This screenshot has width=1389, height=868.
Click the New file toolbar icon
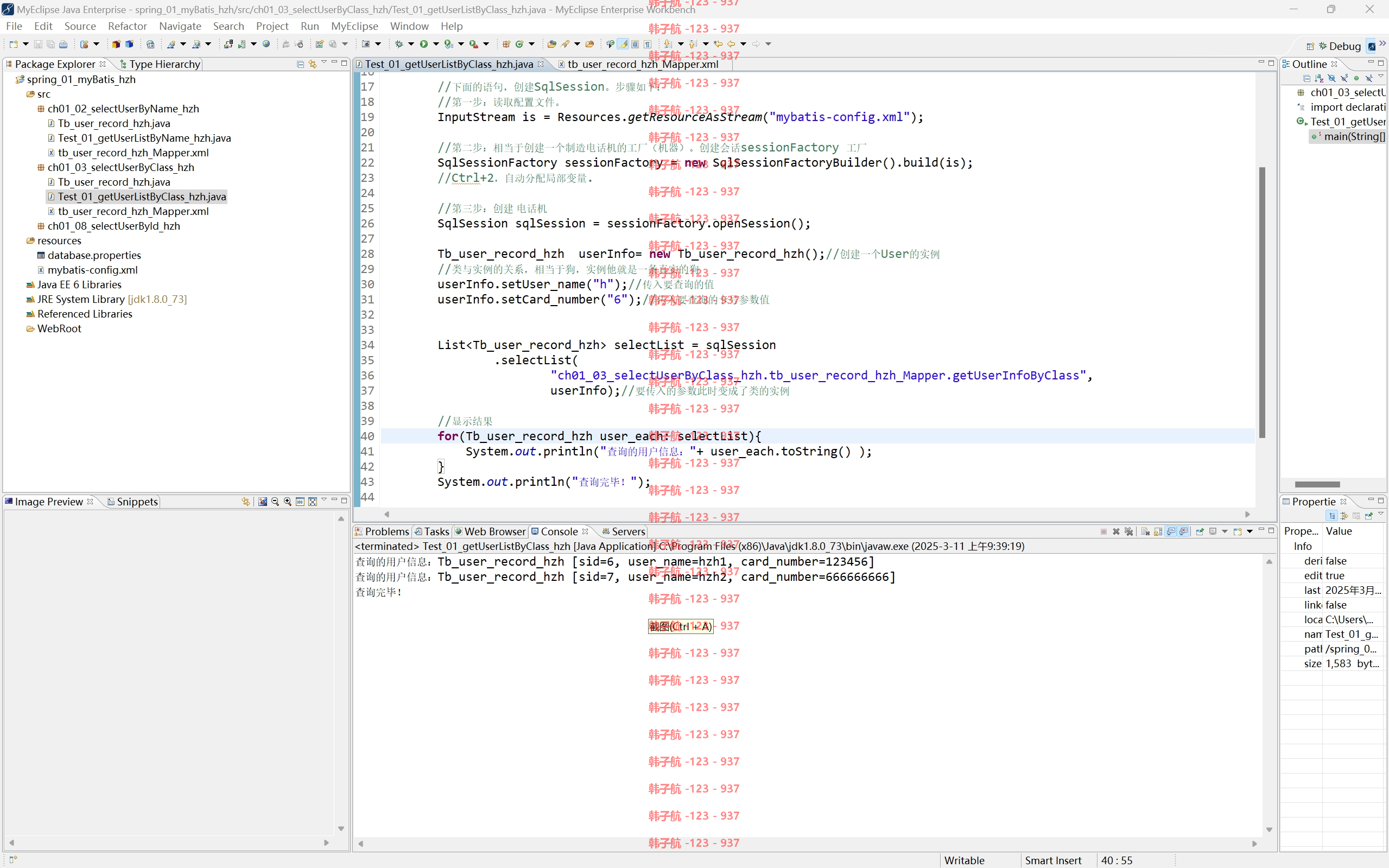tap(13, 44)
